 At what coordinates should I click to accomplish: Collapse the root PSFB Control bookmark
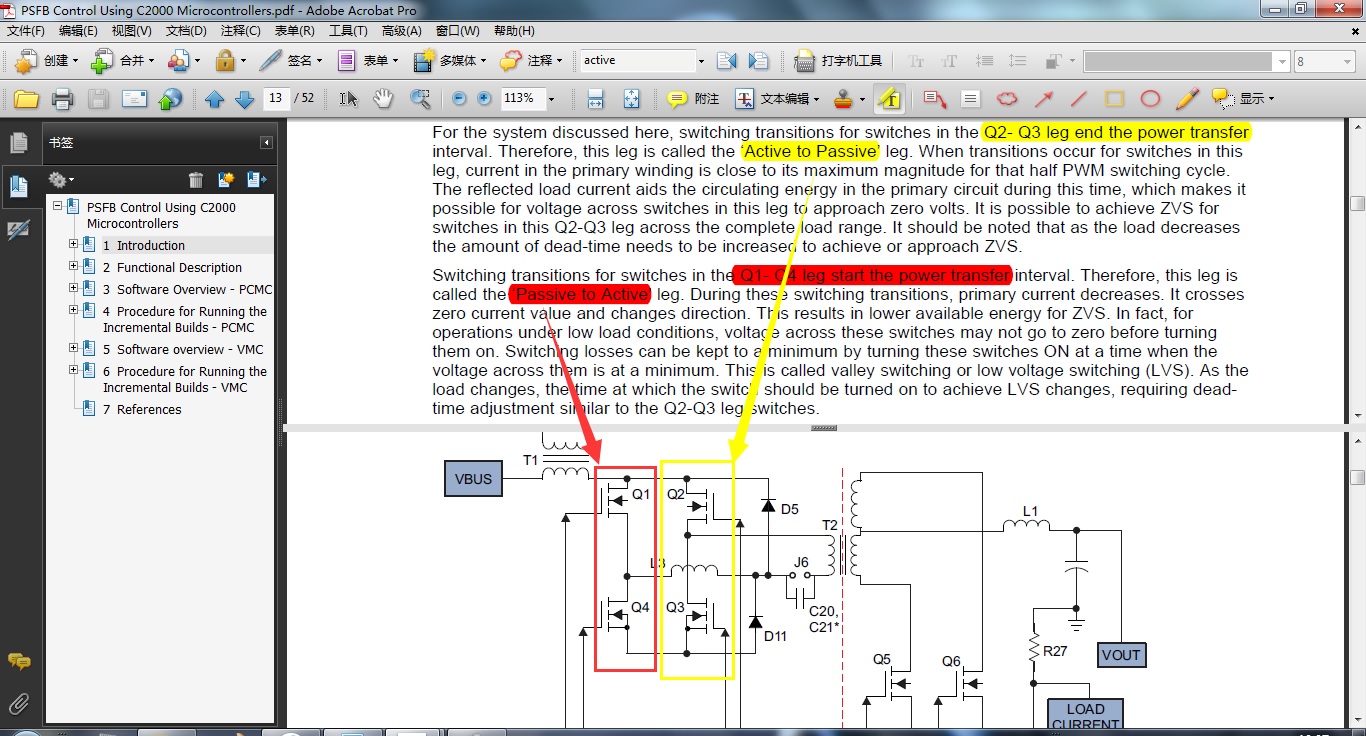click(58, 206)
